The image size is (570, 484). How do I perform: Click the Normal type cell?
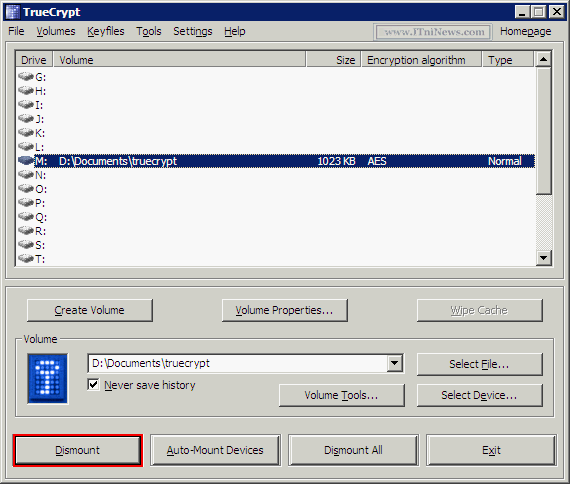505,161
